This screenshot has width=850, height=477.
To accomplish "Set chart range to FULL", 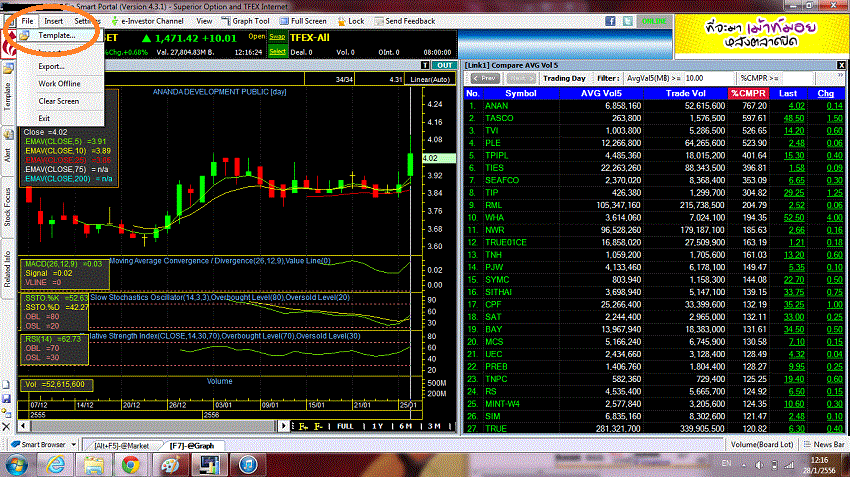I will click(x=345, y=427).
